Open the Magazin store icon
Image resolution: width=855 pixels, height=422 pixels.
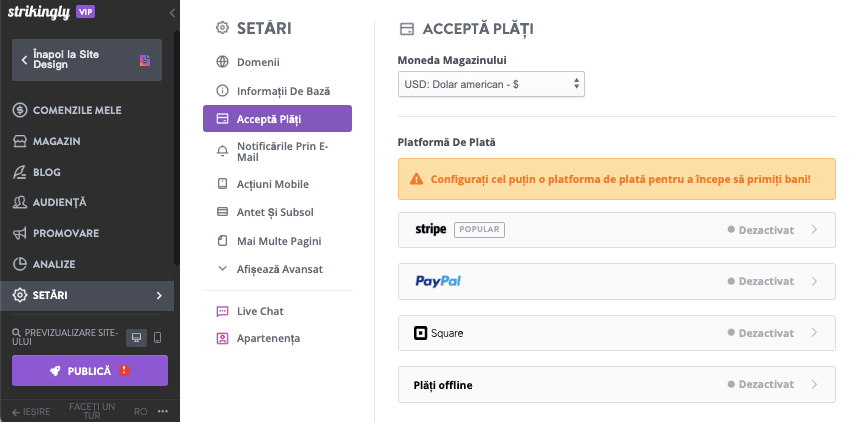click(20, 141)
